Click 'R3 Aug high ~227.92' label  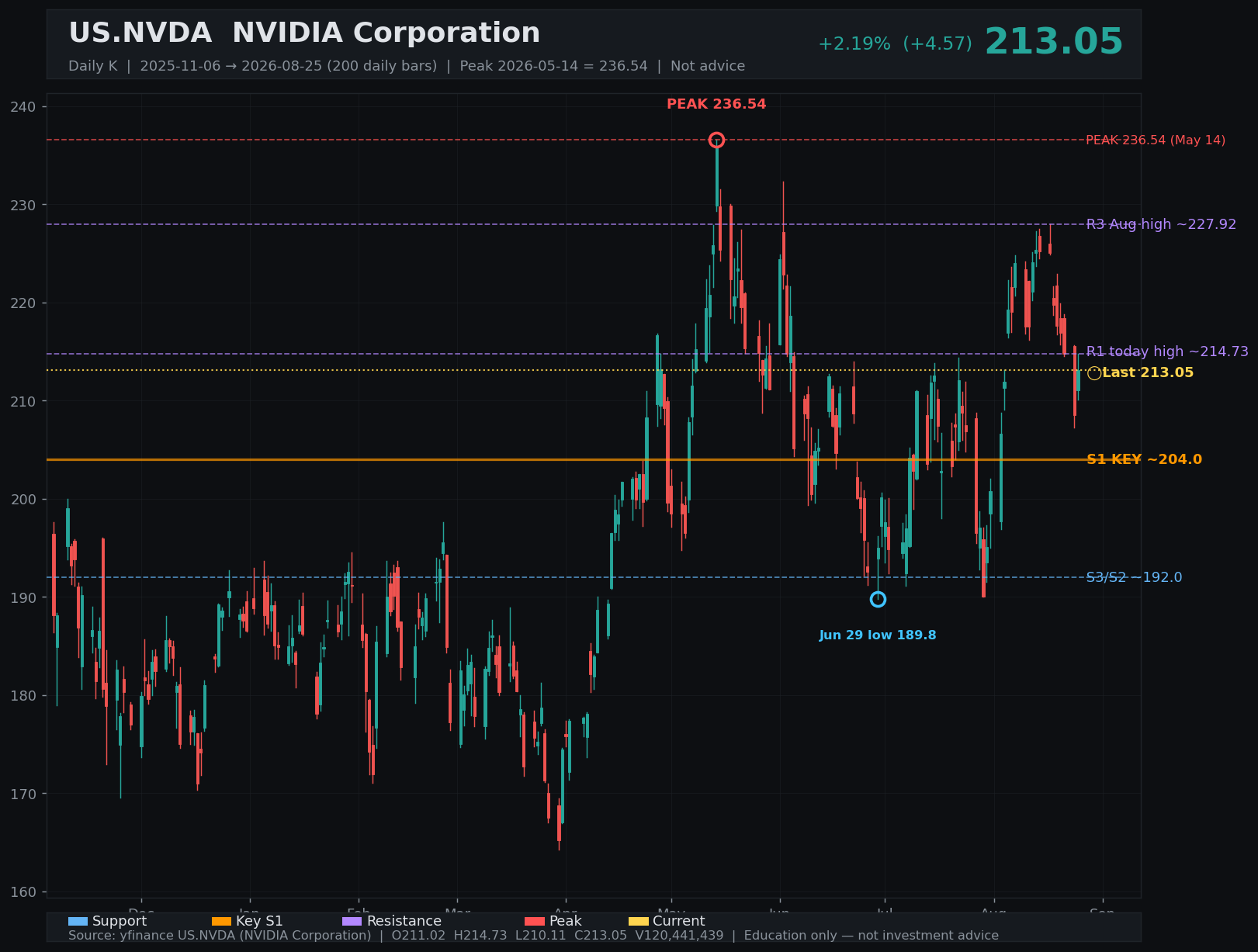pos(1161,224)
